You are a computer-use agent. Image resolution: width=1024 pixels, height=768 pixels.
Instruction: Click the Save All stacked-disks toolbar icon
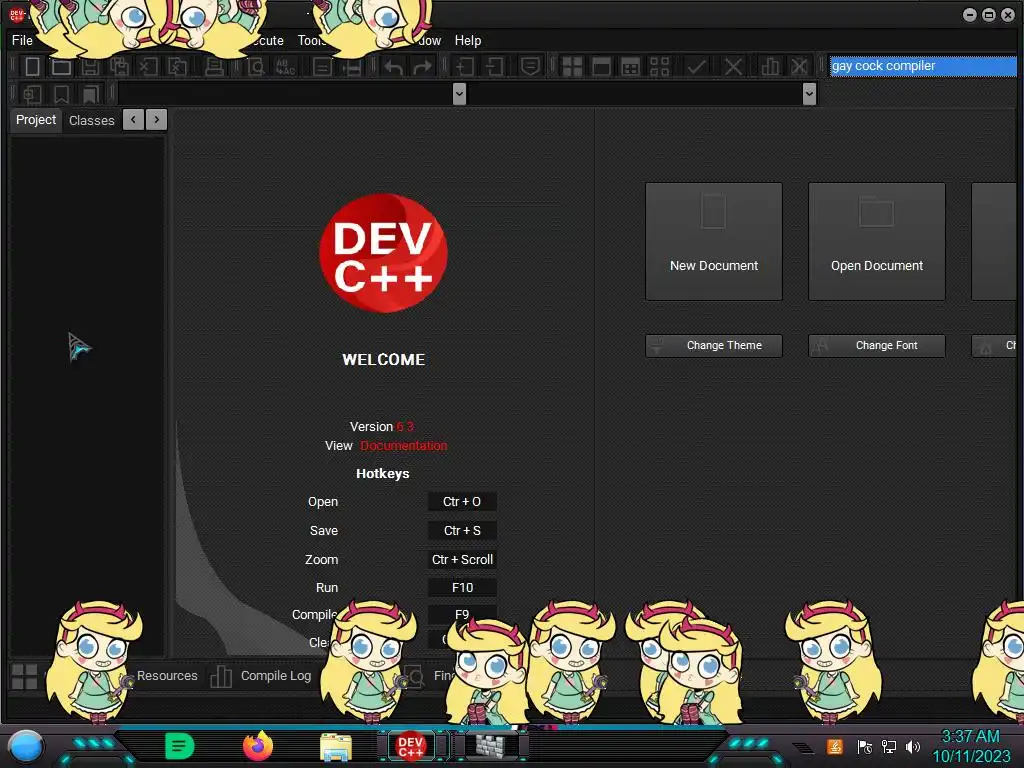[120, 67]
